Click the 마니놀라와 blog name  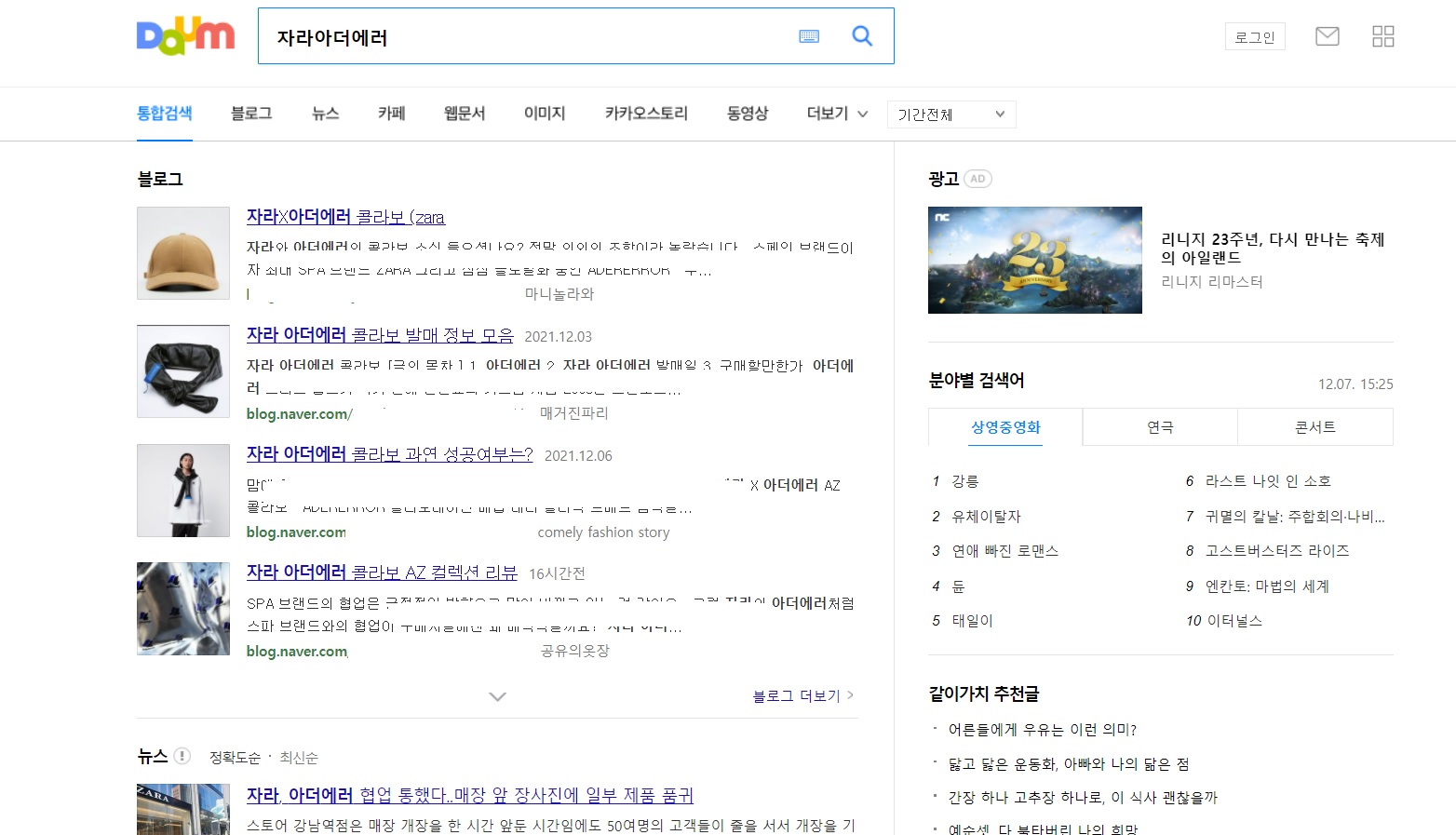coord(559,294)
